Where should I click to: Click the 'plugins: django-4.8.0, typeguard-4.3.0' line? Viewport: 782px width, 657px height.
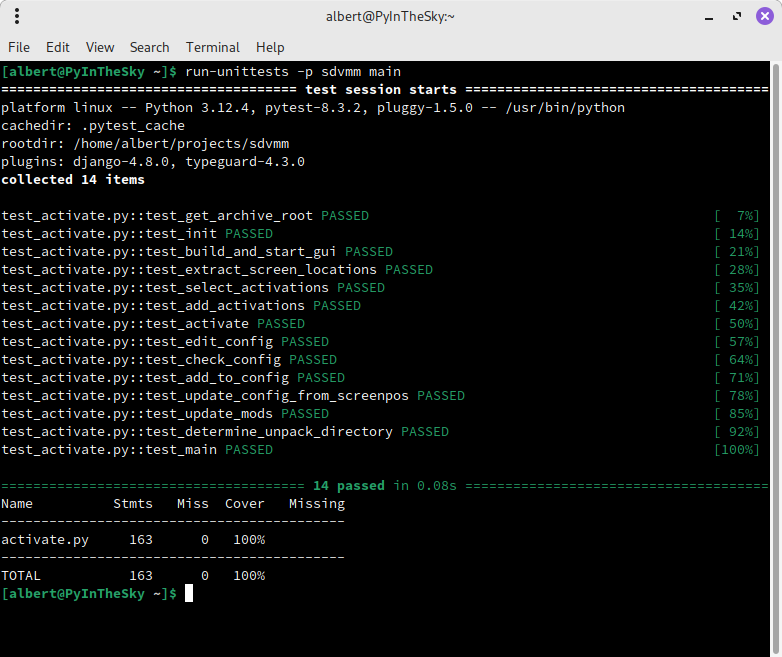pos(153,162)
